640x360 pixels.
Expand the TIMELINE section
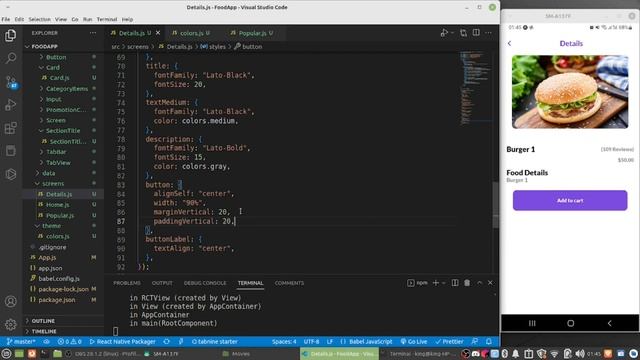click(x=44, y=331)
